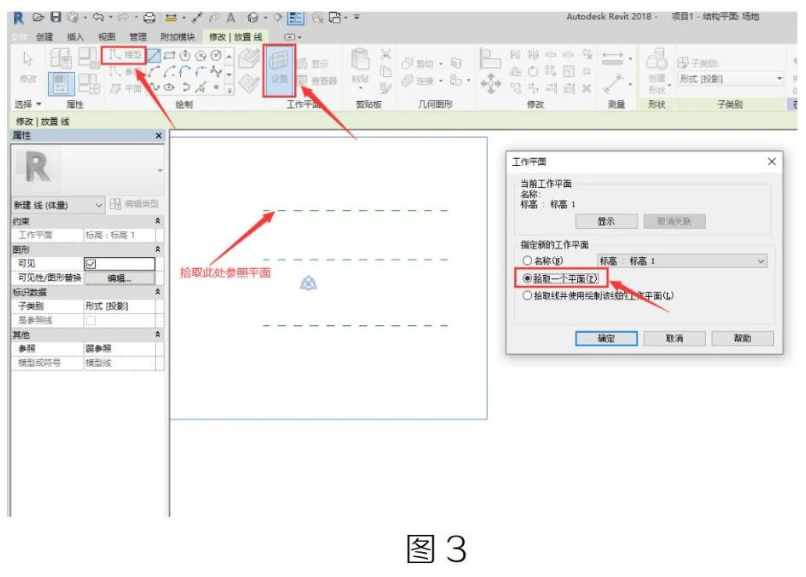The height and width of the screenshot is (577, 806).
Task: Collapse the 其他 section chevron
Action: pos(158,334)
